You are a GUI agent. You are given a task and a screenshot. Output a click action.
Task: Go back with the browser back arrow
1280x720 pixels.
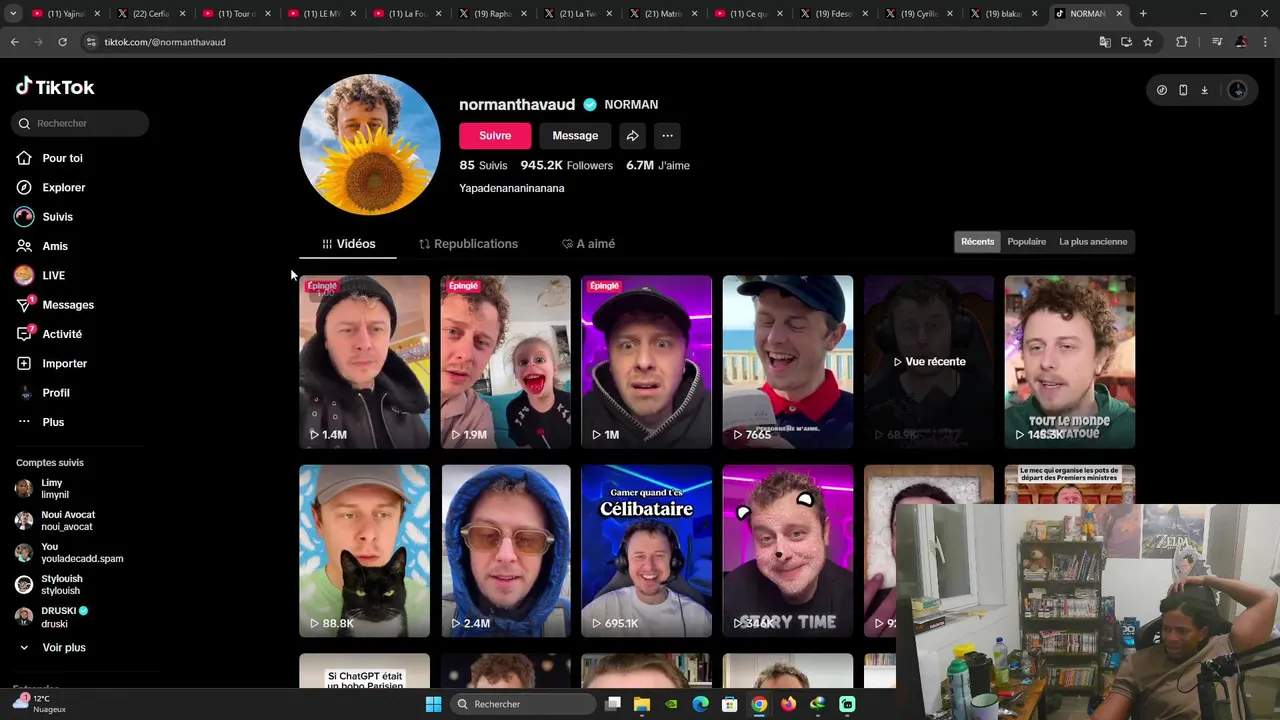point(14,42)
